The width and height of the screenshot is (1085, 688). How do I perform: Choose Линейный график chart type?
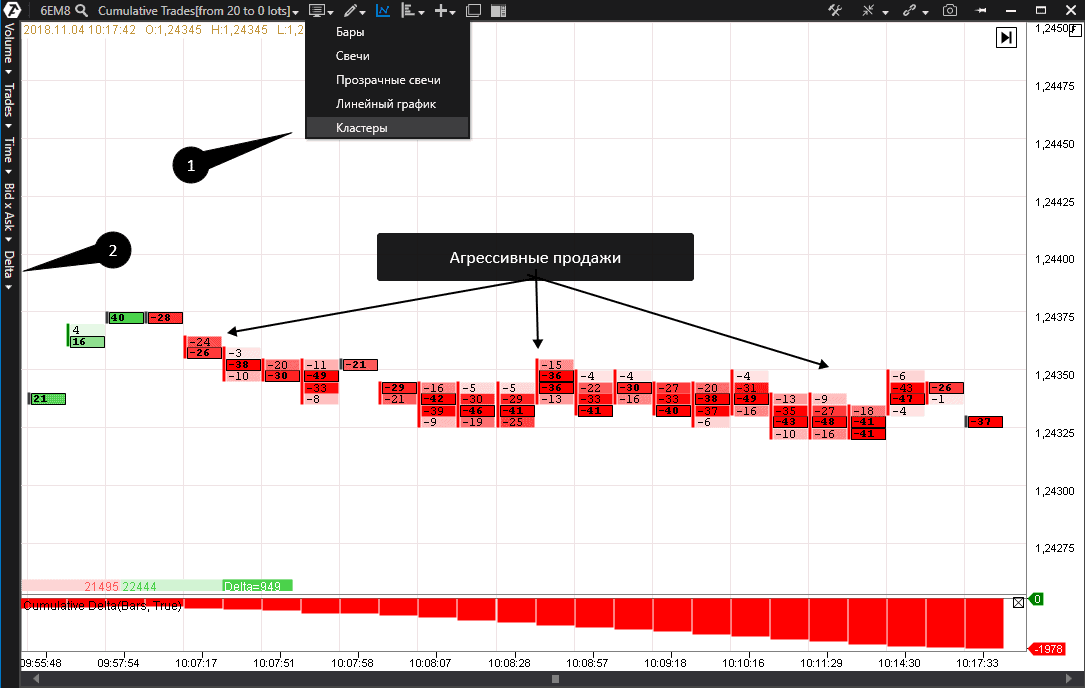pyautogui.click(x=388, y=104)
